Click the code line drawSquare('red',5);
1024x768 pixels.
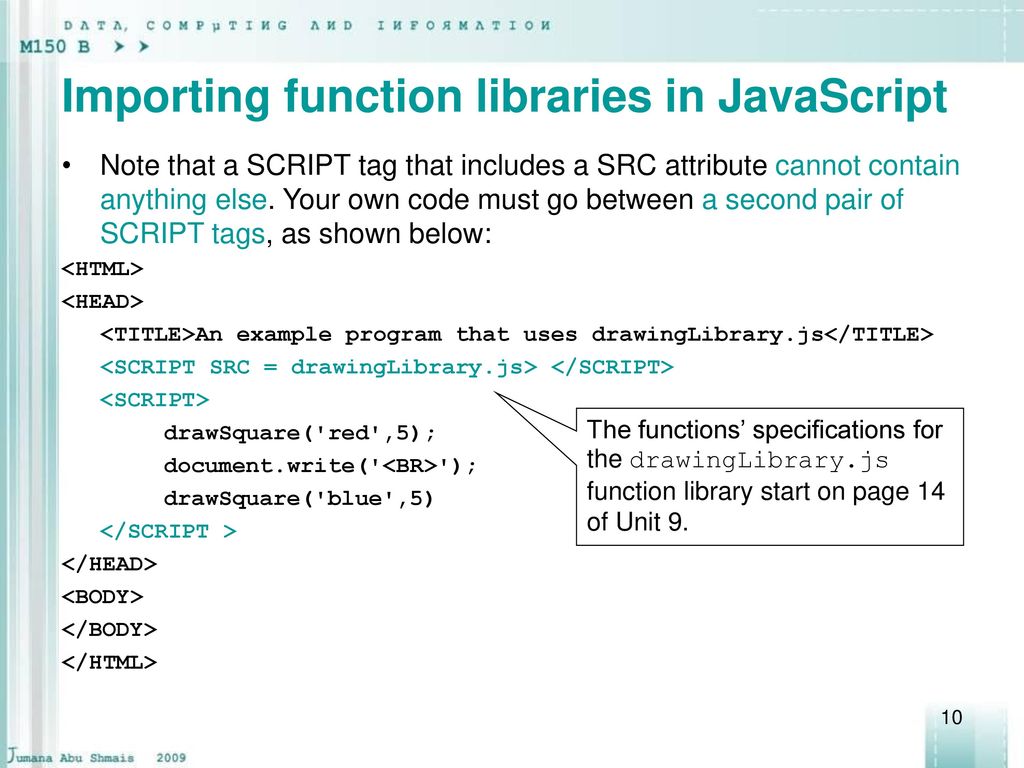299,433
